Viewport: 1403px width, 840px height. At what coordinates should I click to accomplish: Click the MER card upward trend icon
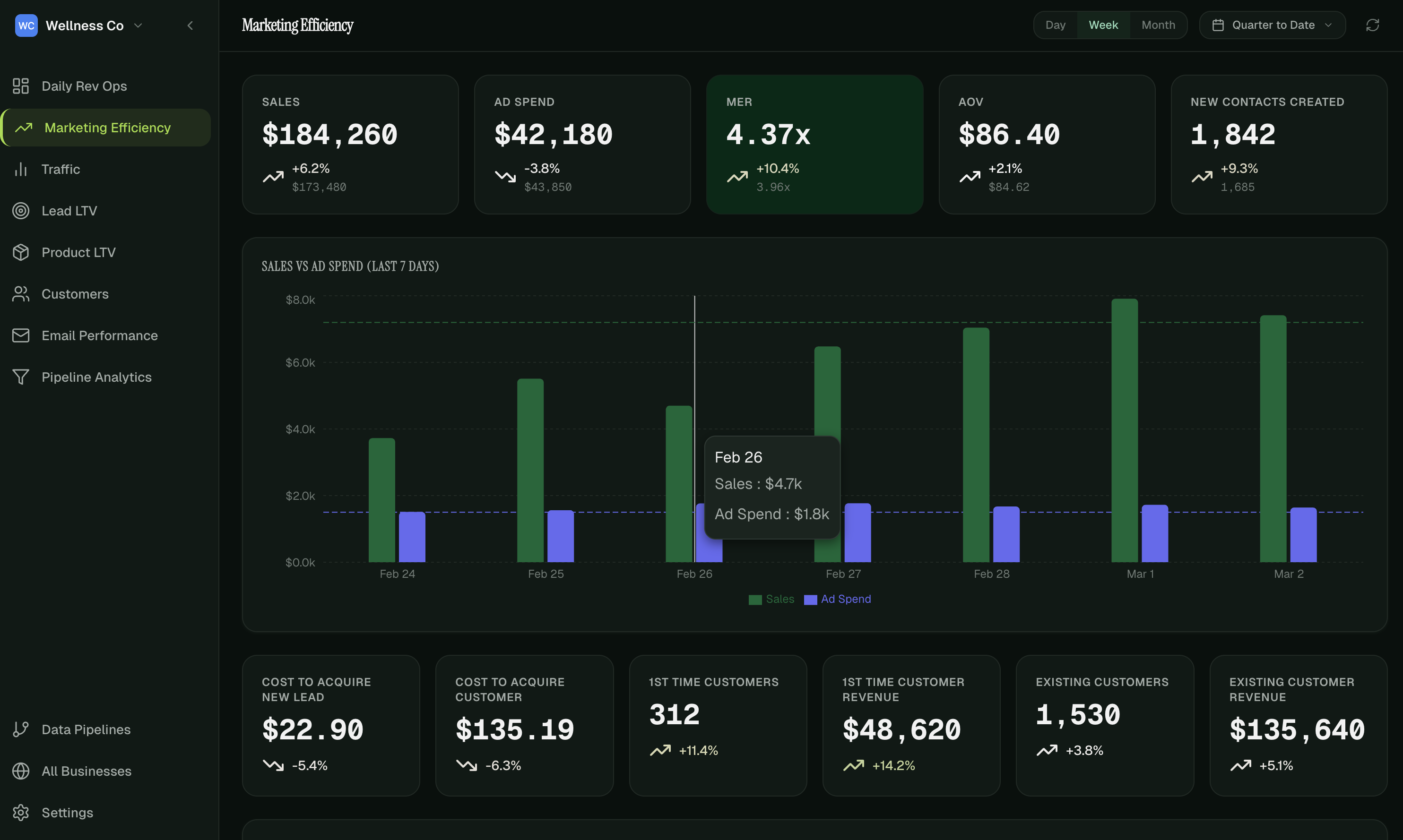(x=737, y=177)
